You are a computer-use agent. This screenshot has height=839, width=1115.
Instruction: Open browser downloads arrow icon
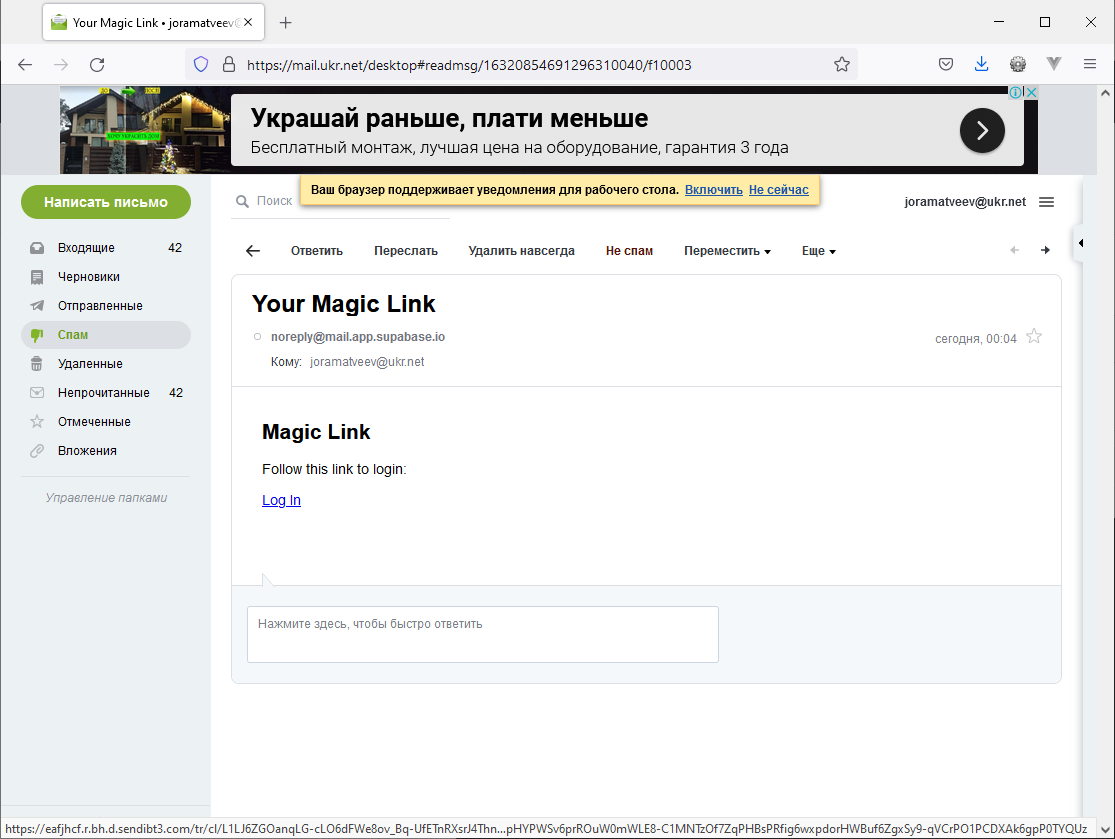981,65
